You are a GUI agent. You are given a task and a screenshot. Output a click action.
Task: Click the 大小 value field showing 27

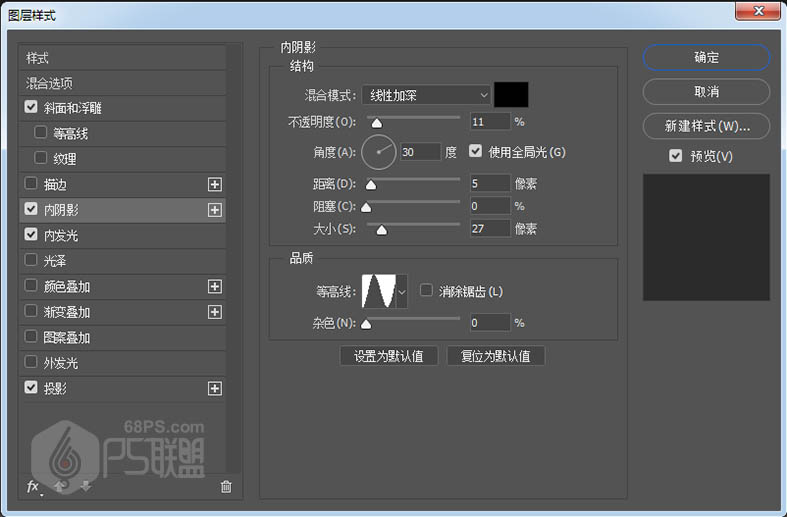[x=490, y=229]
